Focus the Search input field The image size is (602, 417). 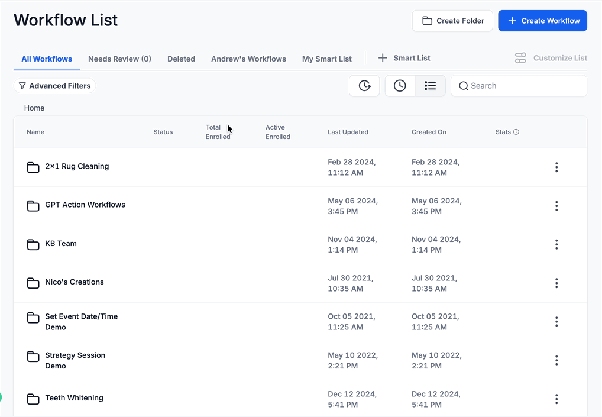[x=519, y=86]
